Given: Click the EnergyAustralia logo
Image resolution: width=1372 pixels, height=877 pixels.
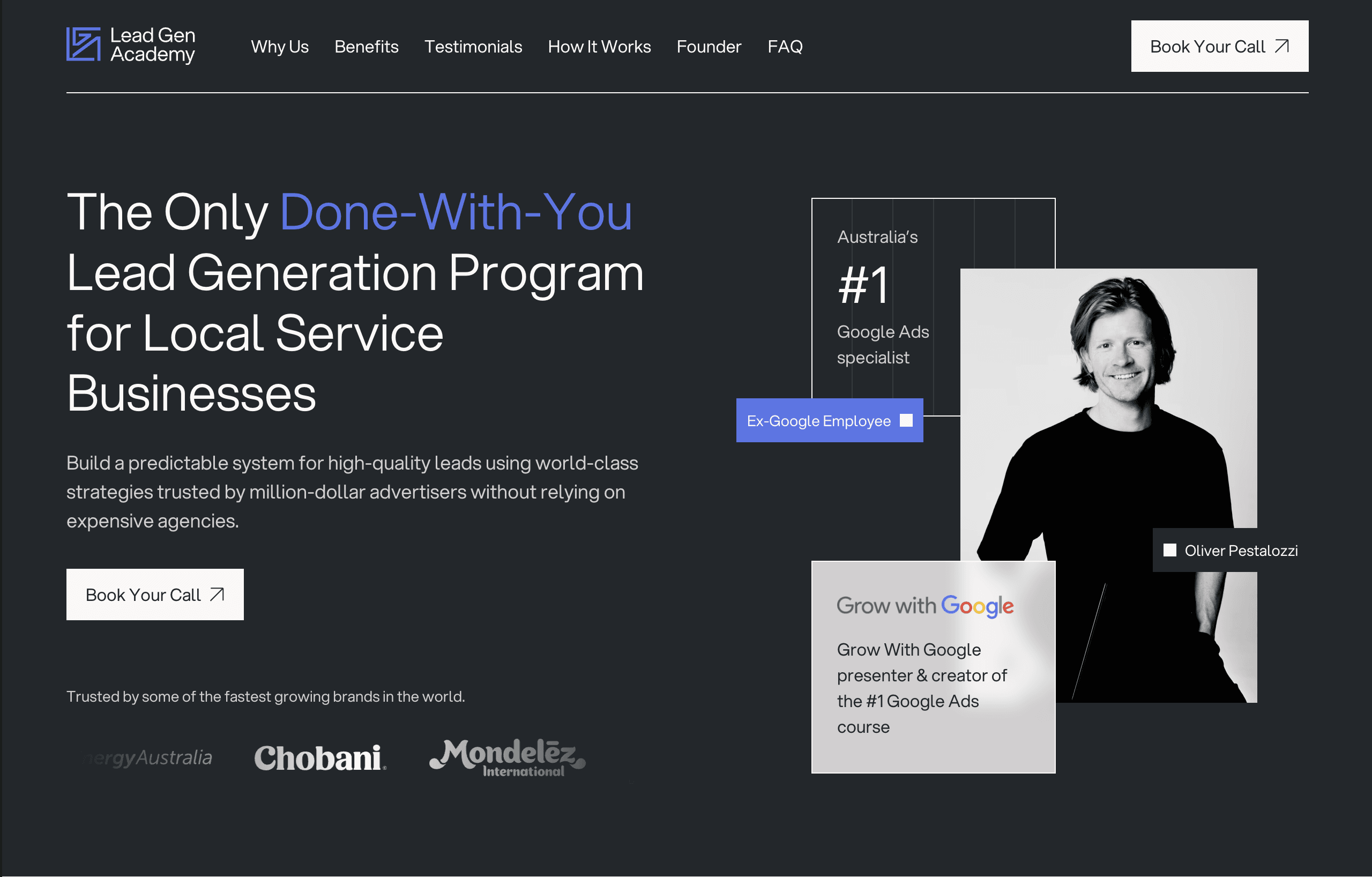Looking at the screenshot, I should [150, 758].
